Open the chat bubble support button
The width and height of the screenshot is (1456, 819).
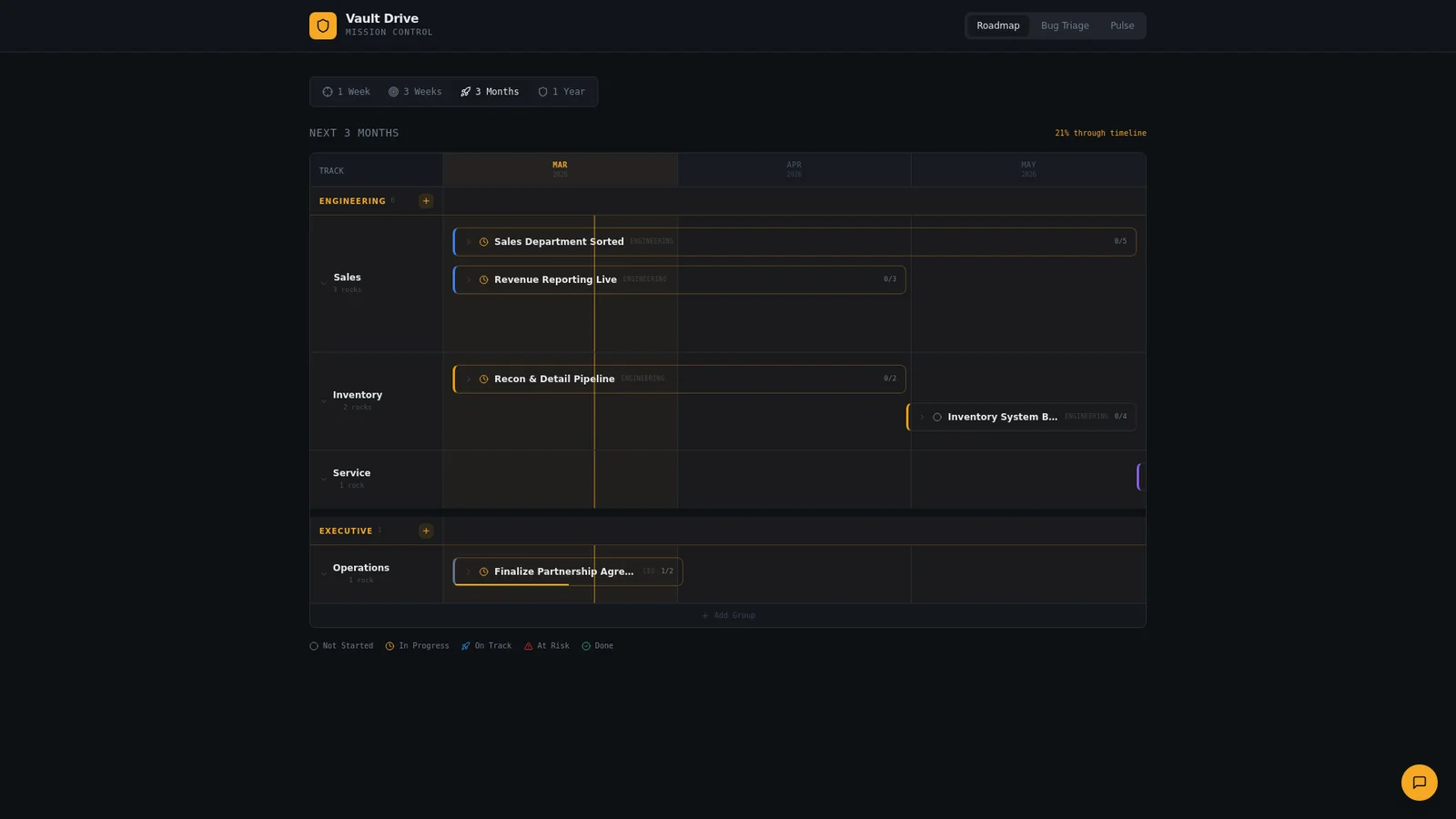pyautogui.click(x=1419, y=783)
